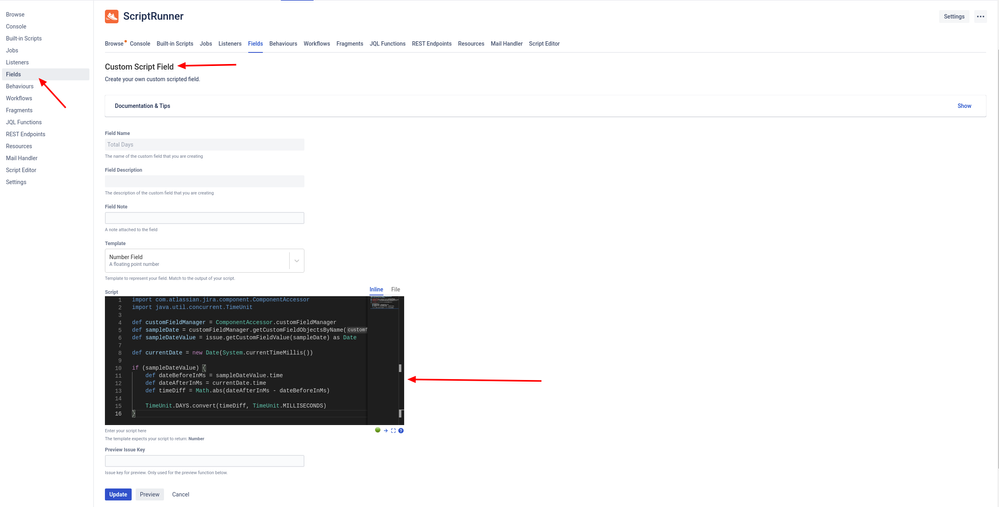This screenshot has width=999, height=507.
Task: Open the Console tab in top navigation
Action: pyautogui.click(x=140, y=44)
